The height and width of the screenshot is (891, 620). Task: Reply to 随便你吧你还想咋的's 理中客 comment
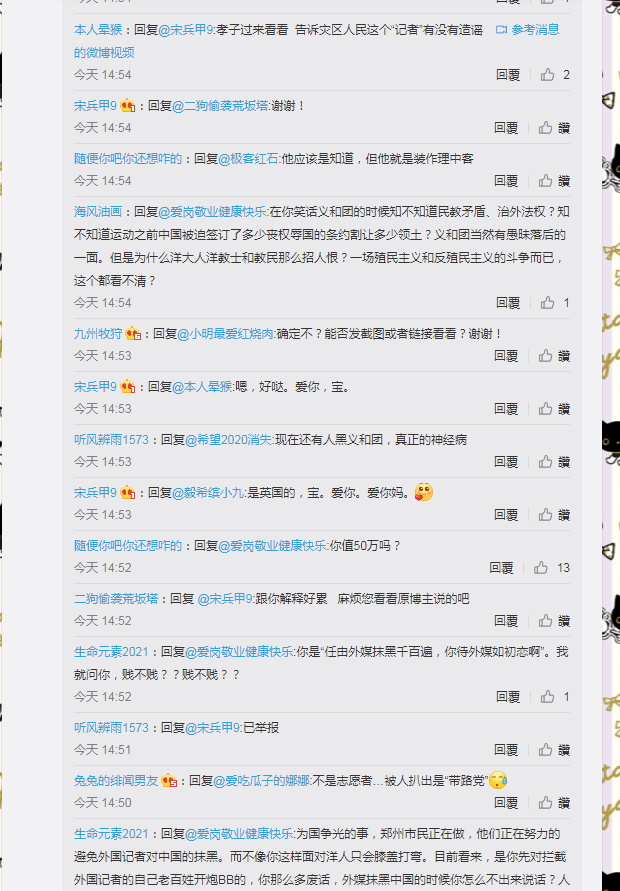[x=506, y=181]
